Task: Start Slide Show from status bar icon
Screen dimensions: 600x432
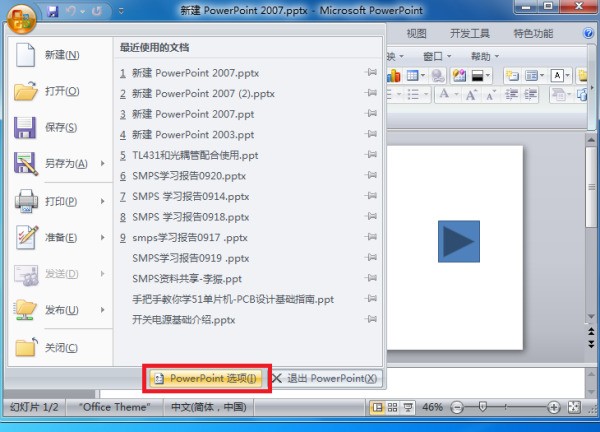Action: coord(408,408)
